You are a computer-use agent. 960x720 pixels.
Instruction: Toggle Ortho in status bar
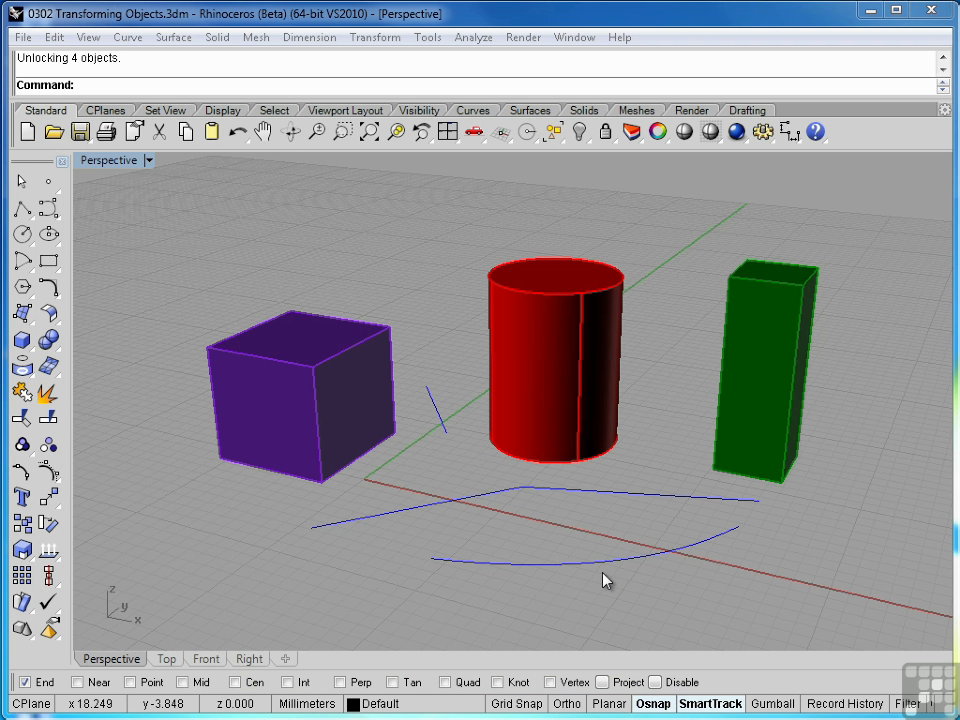[x=567, y=704]
